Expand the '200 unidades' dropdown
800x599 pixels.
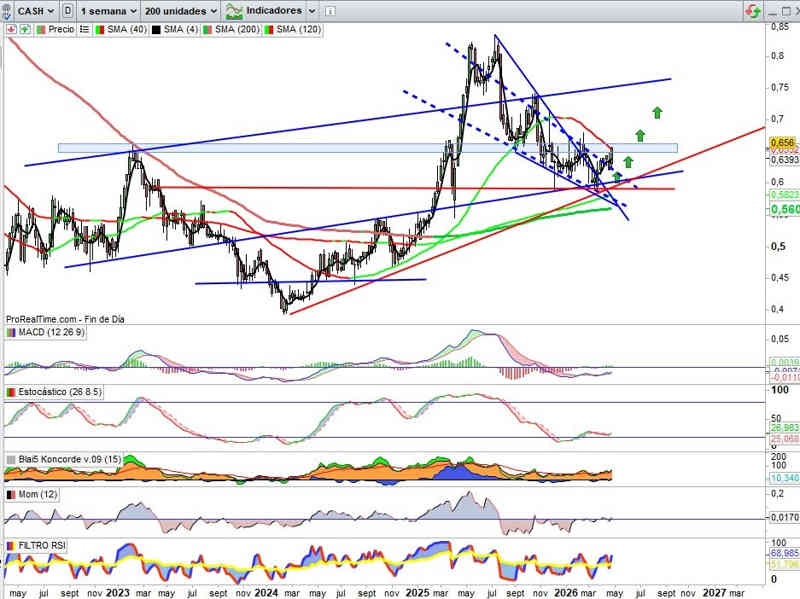click(180, 11)
